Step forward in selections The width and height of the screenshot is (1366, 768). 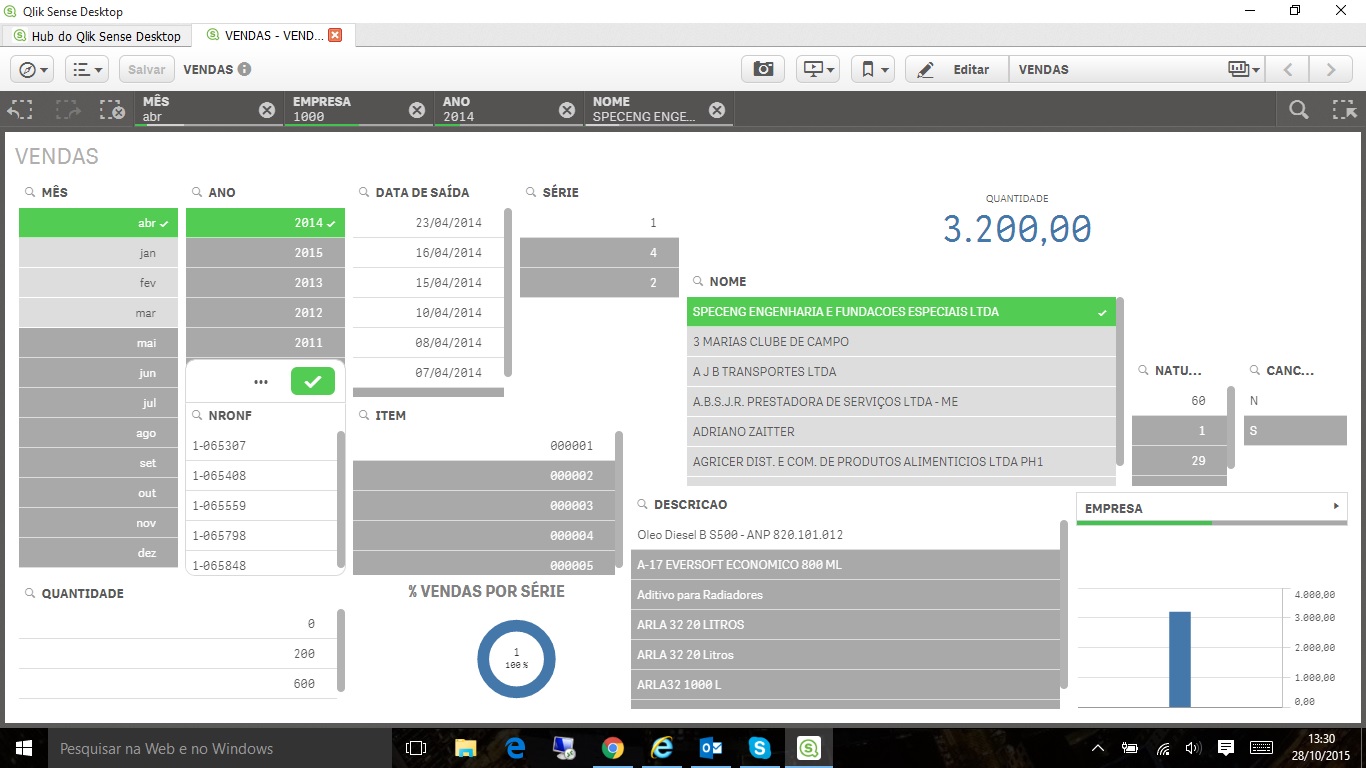click(68, 110)
